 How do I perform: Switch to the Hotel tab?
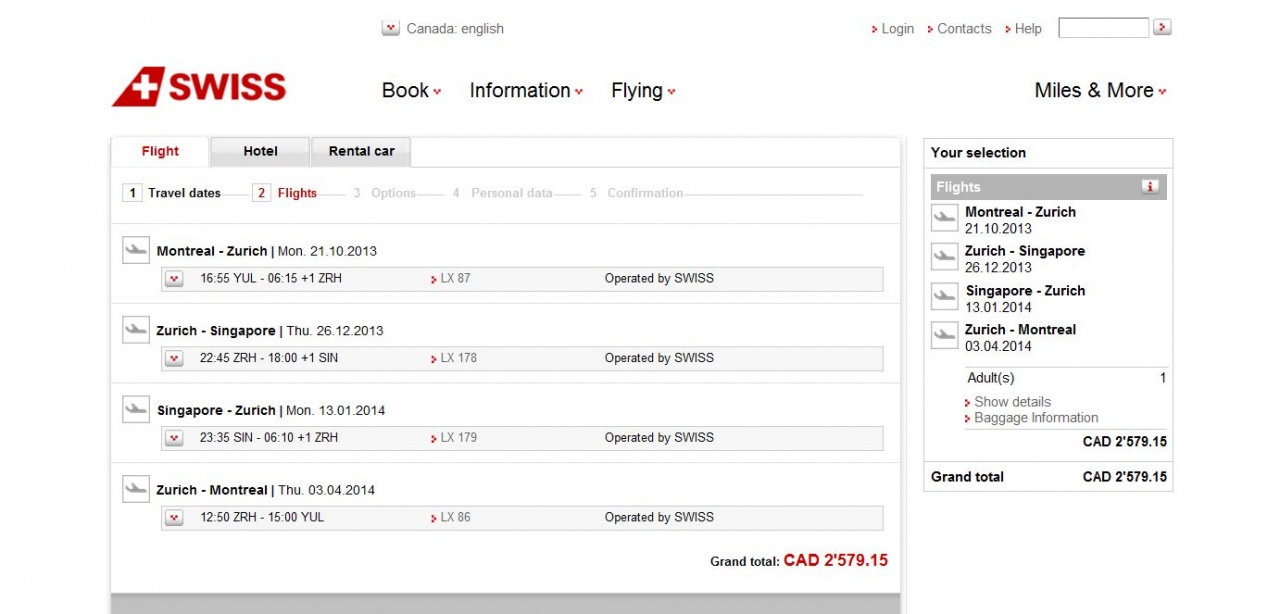[260, 151]
